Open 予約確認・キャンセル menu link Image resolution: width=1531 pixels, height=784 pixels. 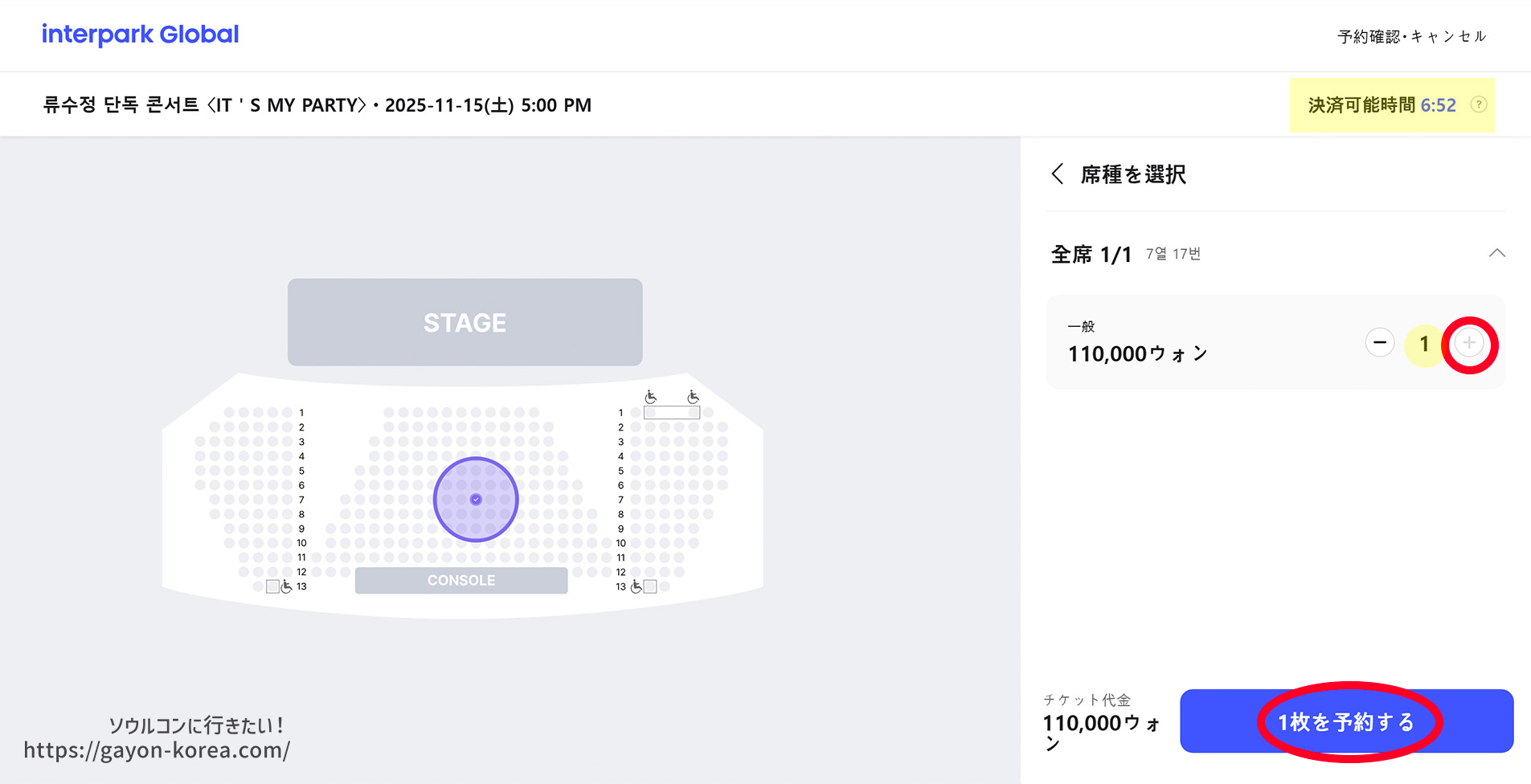pos(1411,37)
